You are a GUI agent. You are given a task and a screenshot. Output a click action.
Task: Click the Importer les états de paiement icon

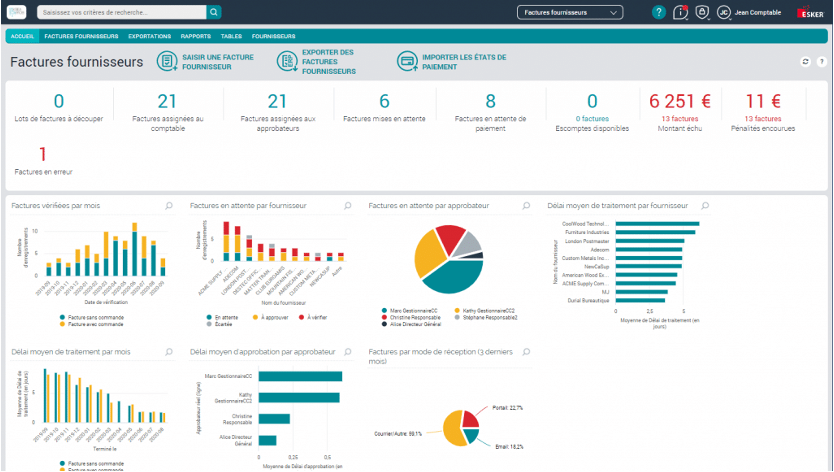(407, 62)
